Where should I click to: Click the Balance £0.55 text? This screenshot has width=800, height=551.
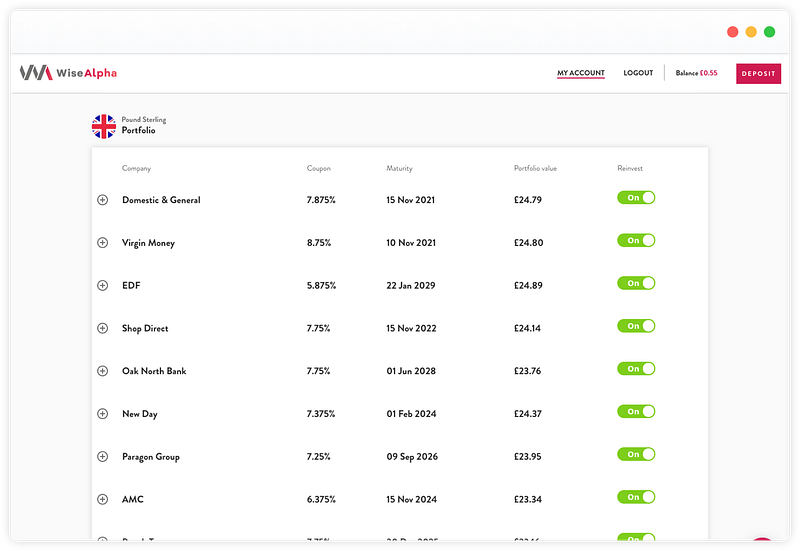click(x=696, y=73)
